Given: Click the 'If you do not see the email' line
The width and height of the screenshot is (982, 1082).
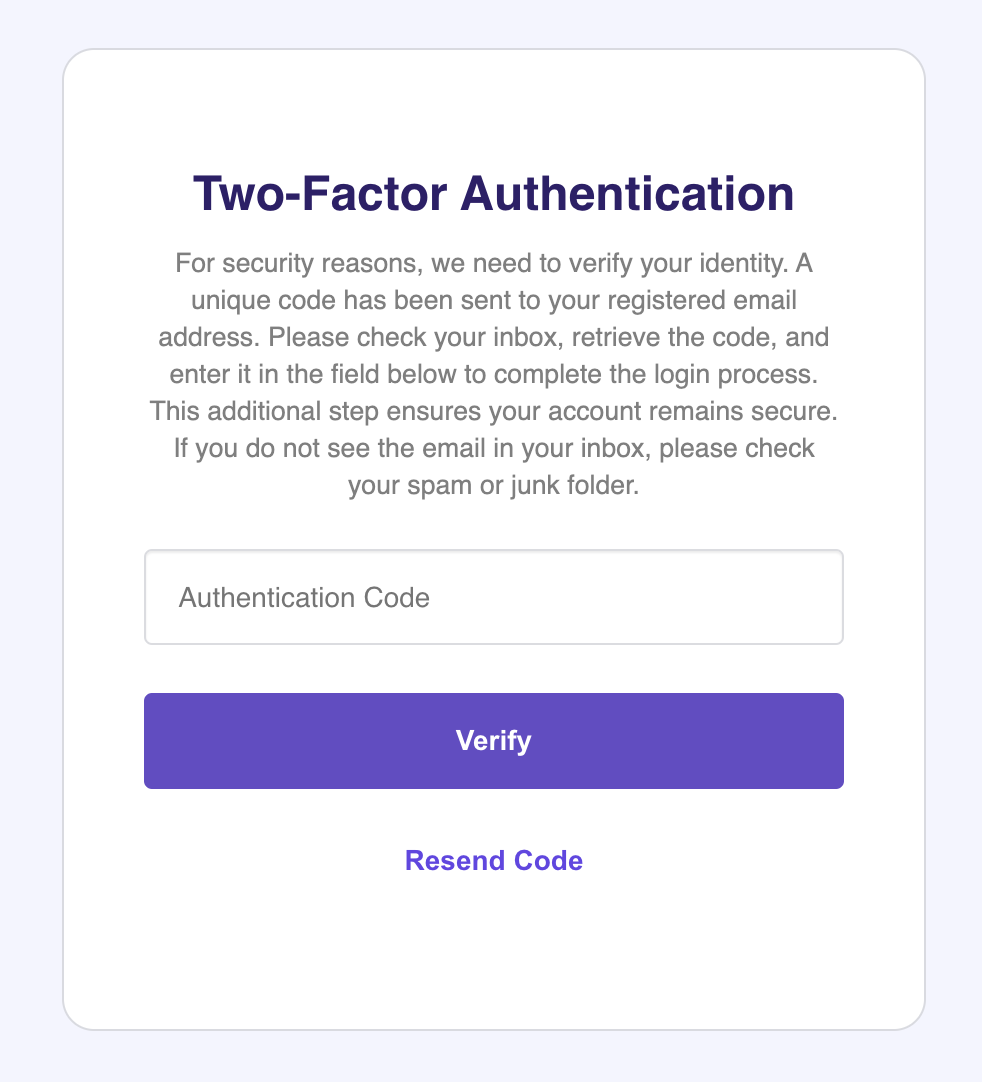Looking at the screenshot, I should [493, 449].
